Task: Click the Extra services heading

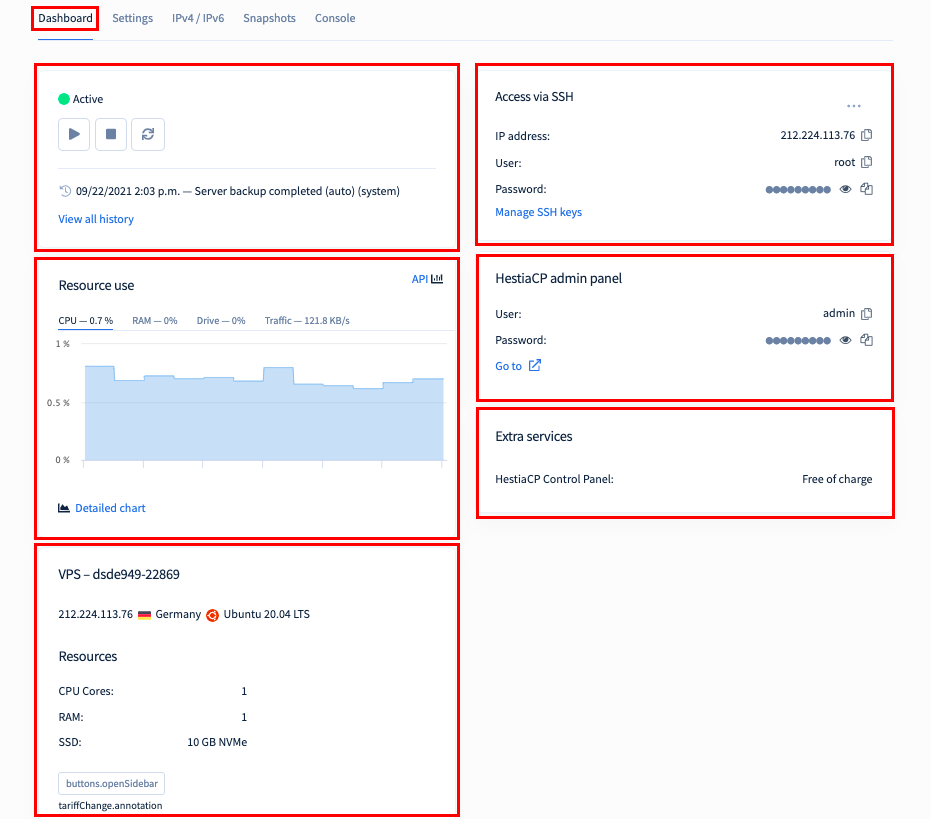Action: tap(534, 437)
